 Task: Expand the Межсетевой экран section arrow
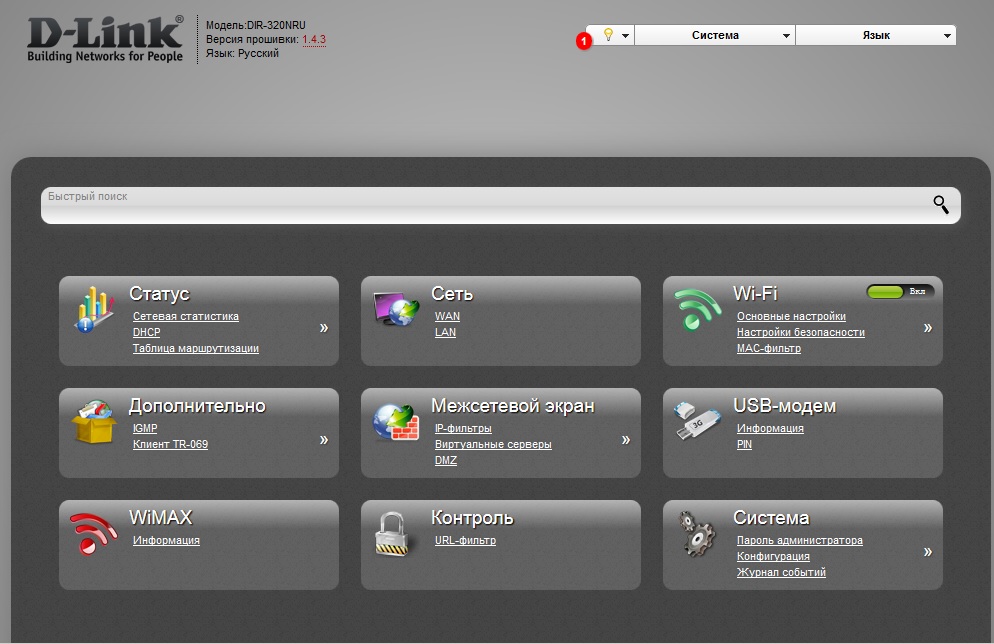point(626,439)
